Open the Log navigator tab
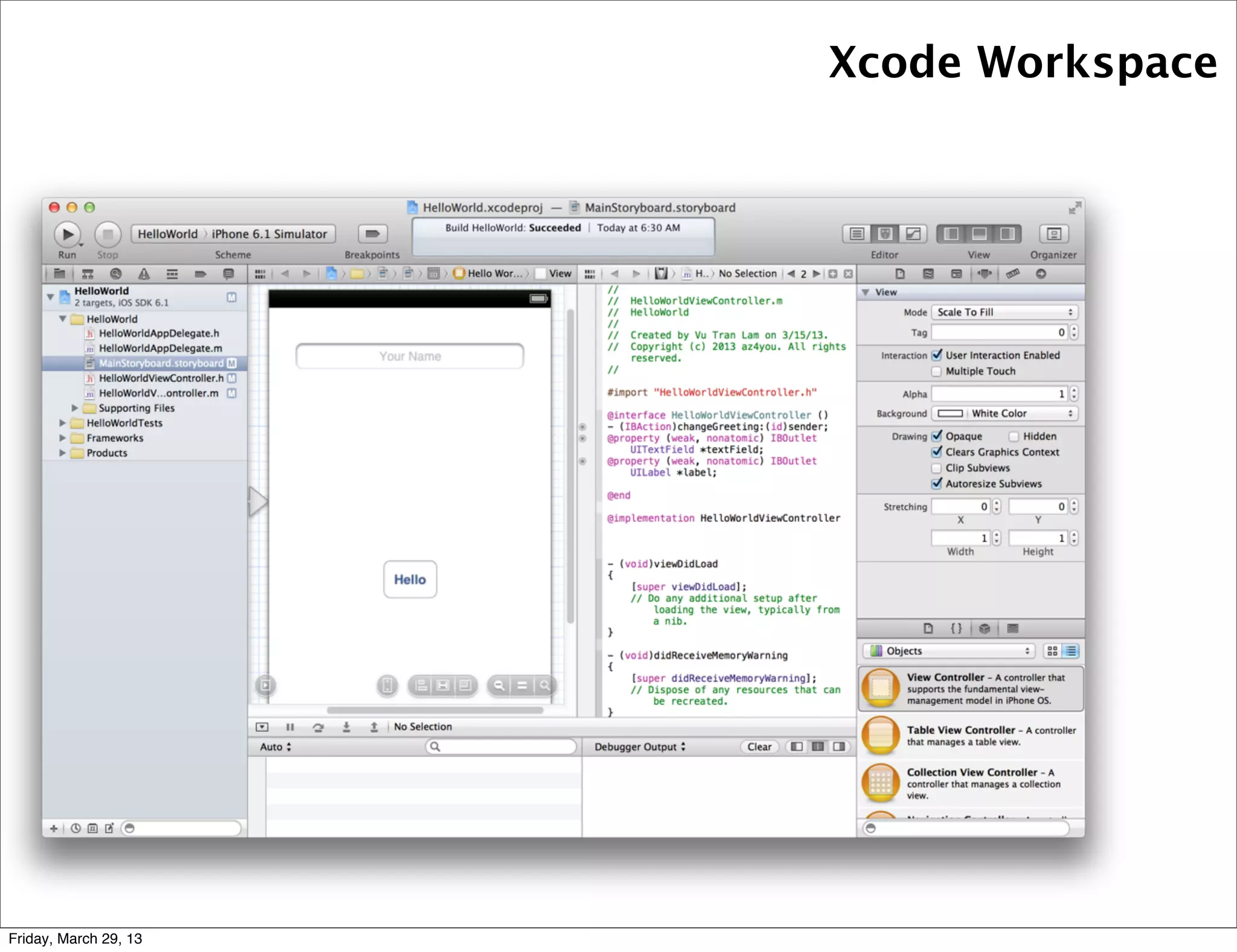1237x952 pixels. point(228,274)
